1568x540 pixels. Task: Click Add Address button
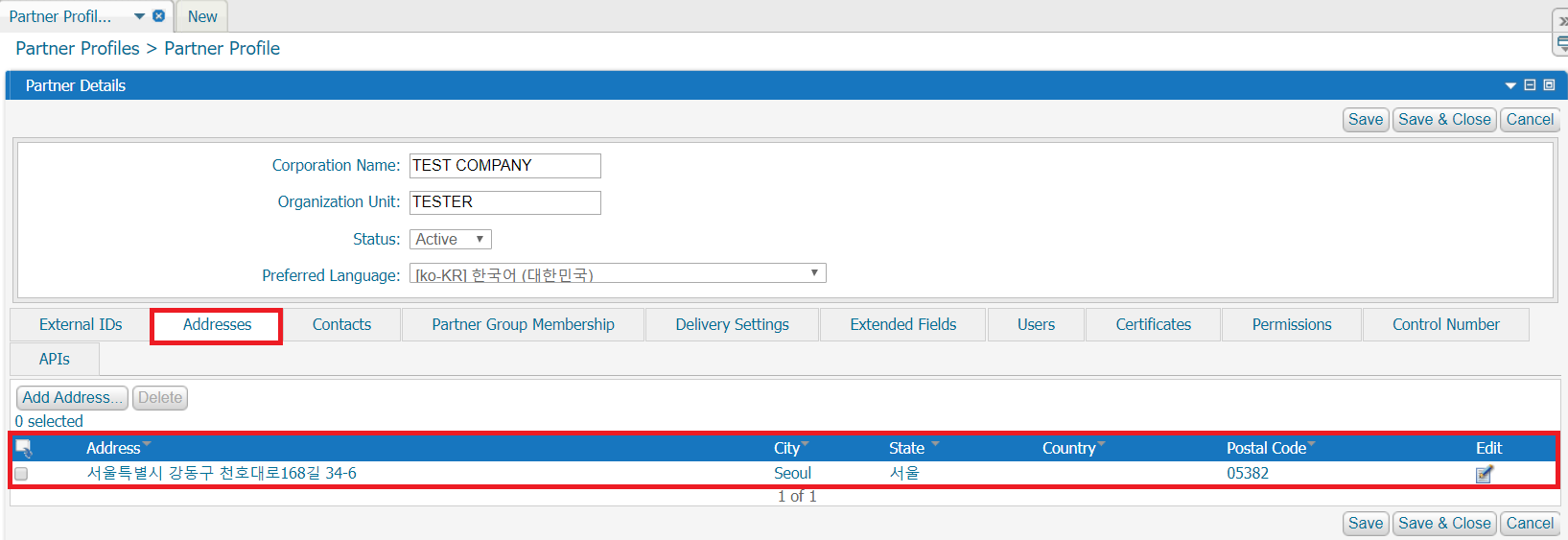72,397
